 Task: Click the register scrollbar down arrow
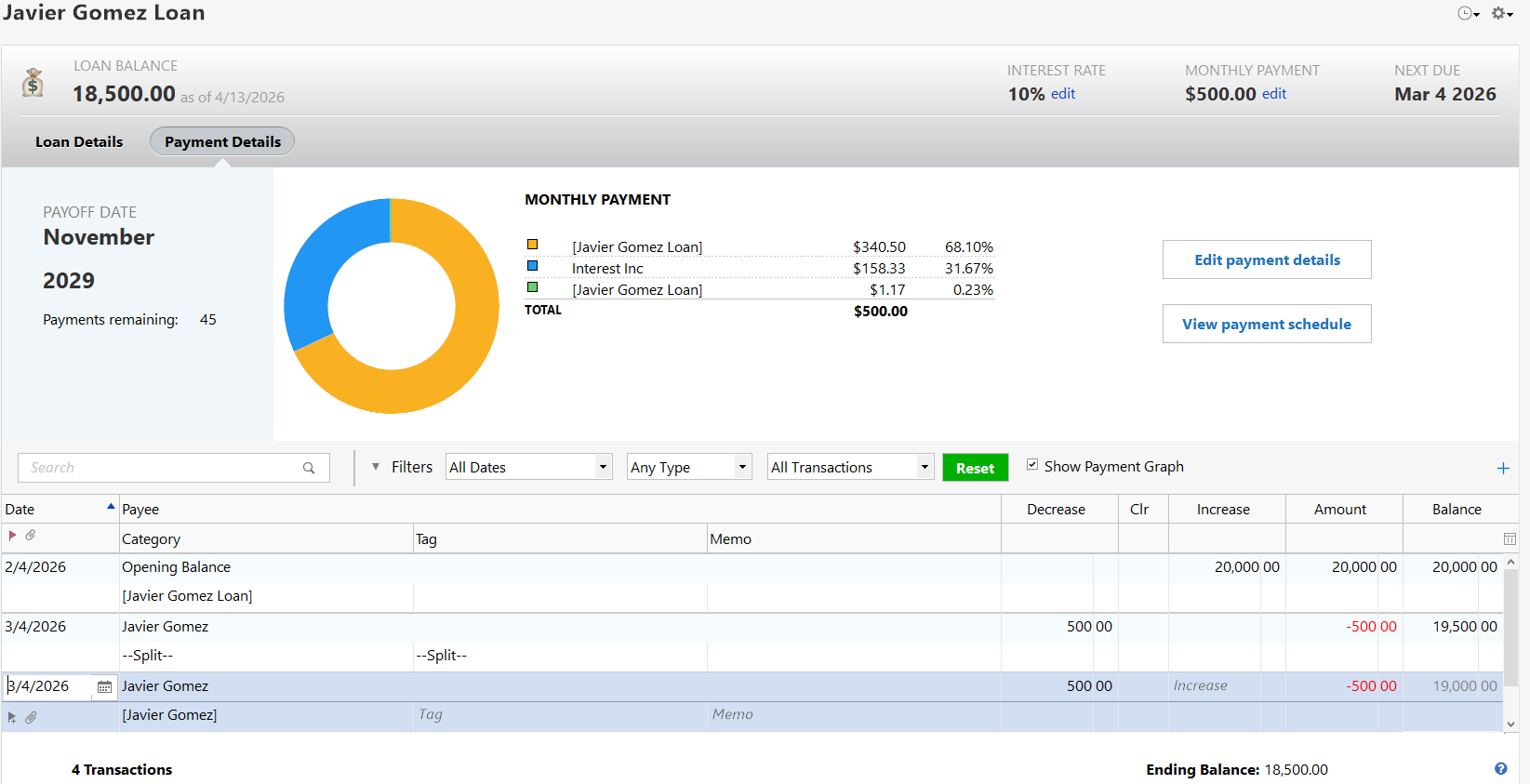1510,724
